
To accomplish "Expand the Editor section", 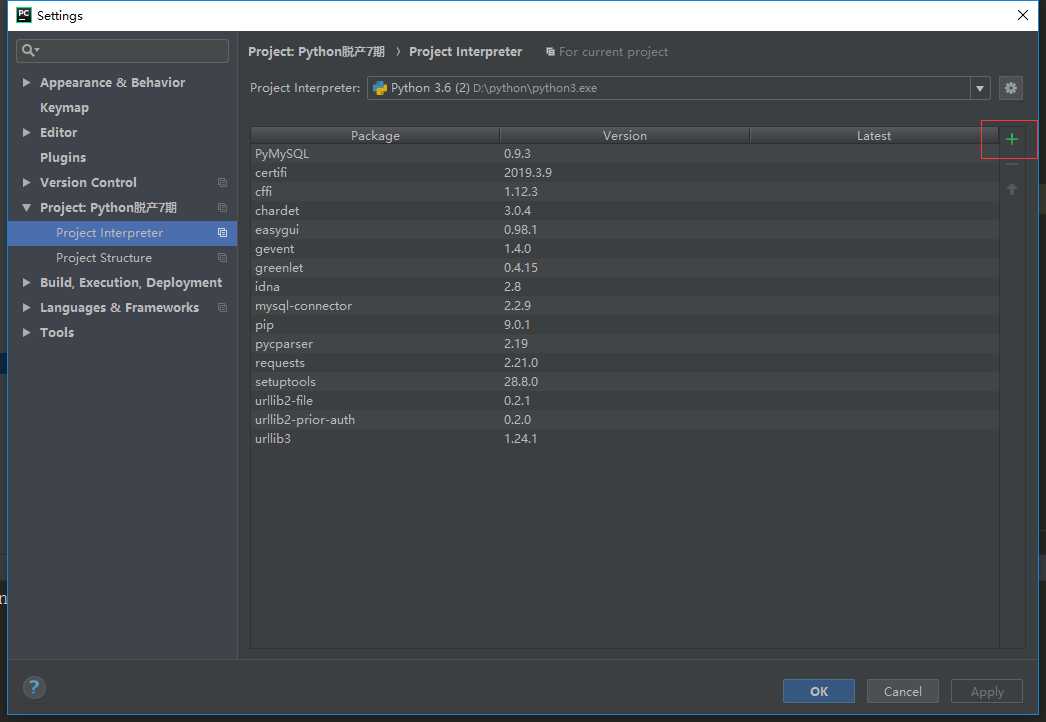I will (x=26, y=132).
